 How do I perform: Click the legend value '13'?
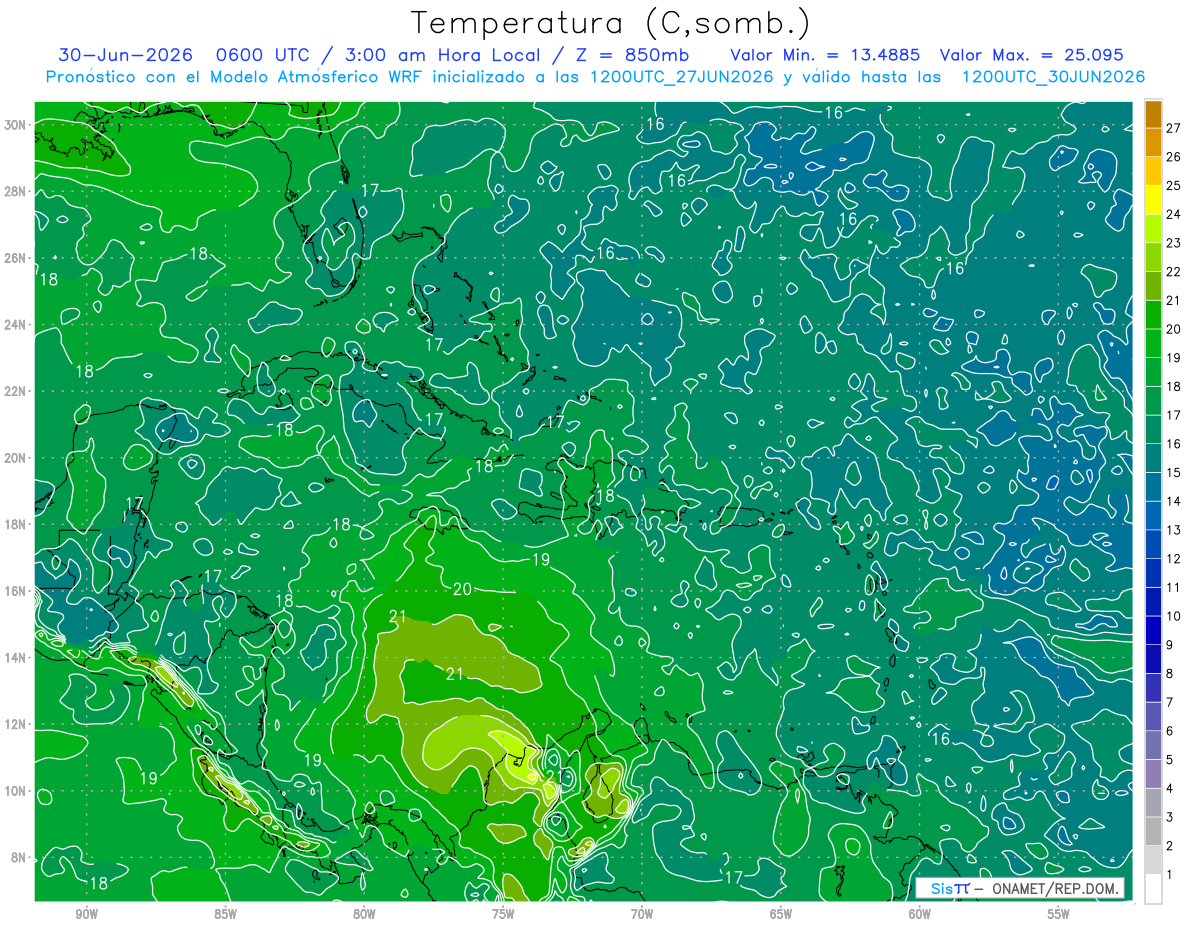(1174, 530)
